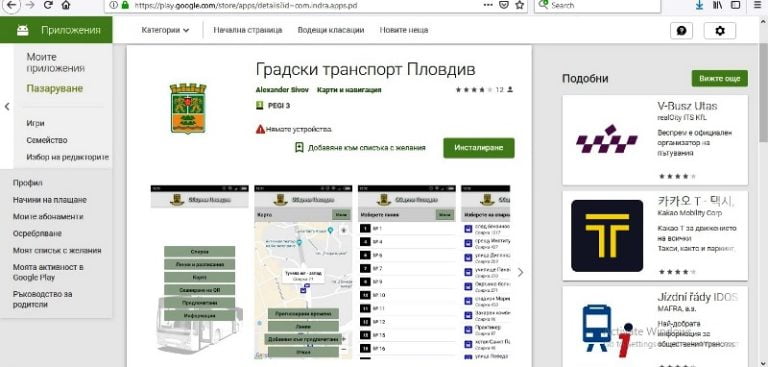Open the help question mark button

(681, 30)
